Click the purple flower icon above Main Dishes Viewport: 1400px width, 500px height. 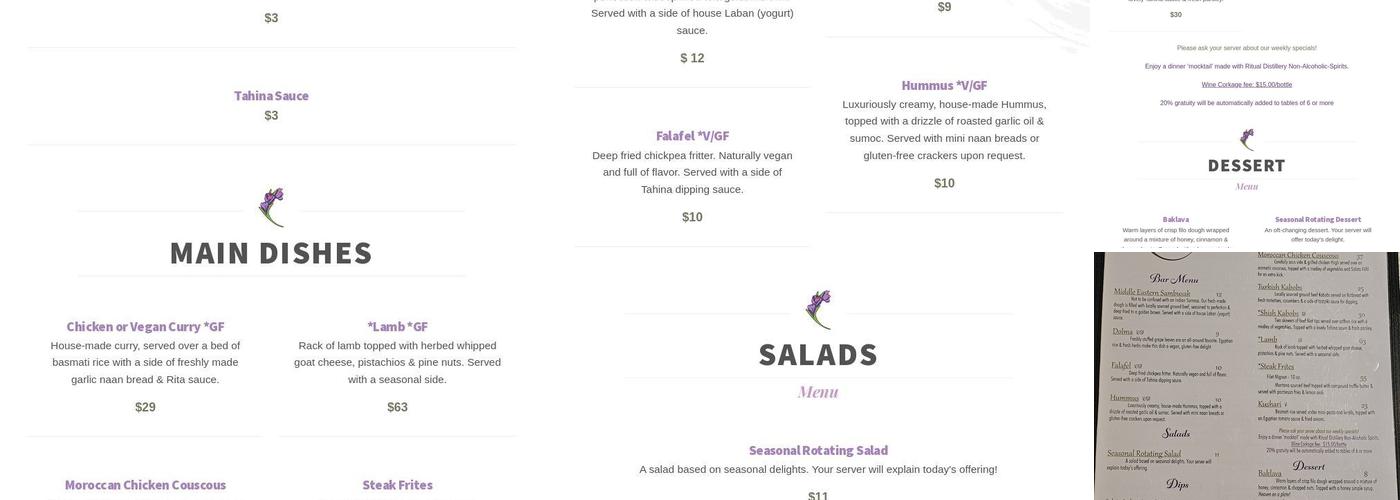point(271,207)
